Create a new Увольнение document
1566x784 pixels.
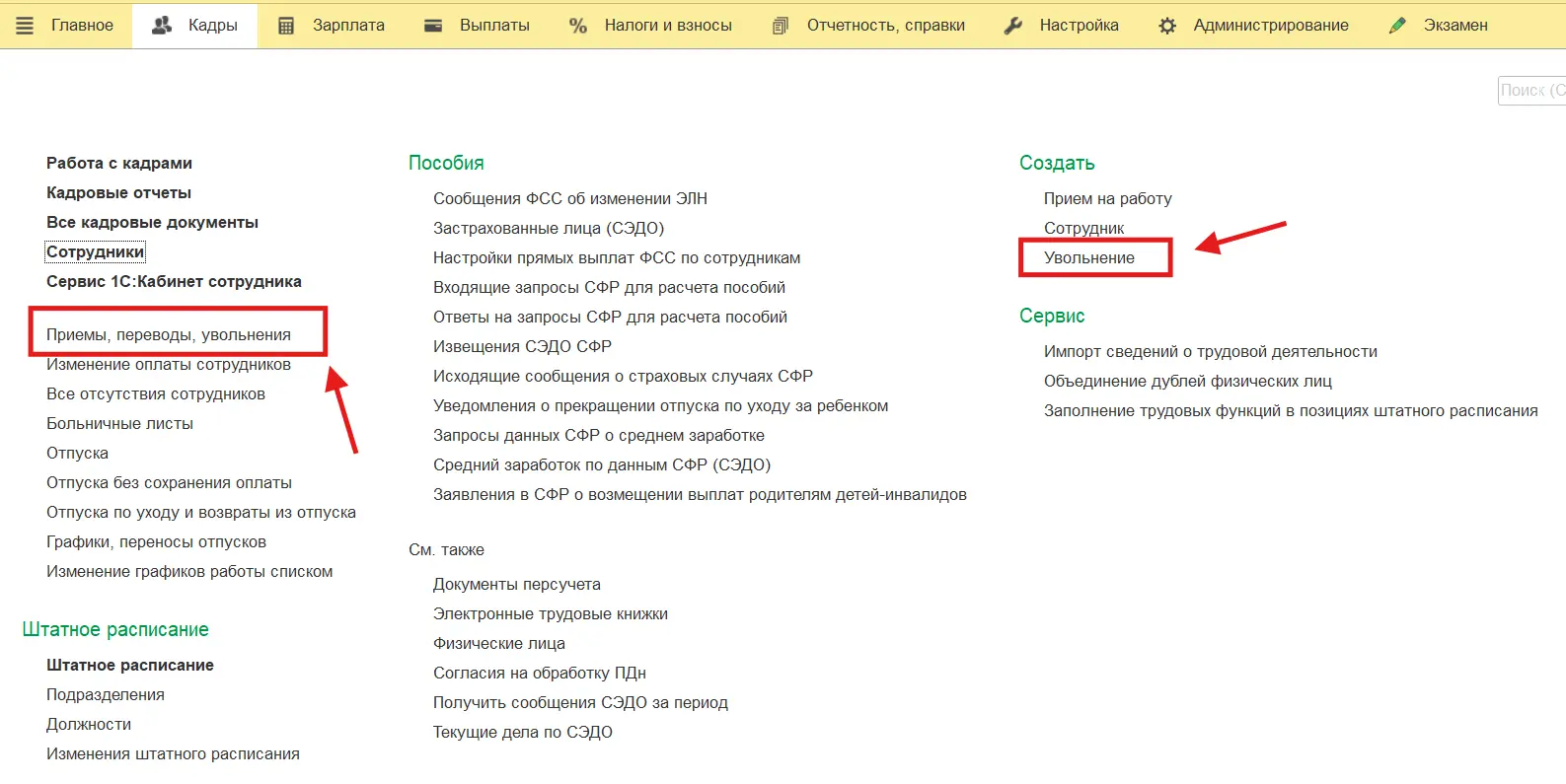click(1088, 257)
